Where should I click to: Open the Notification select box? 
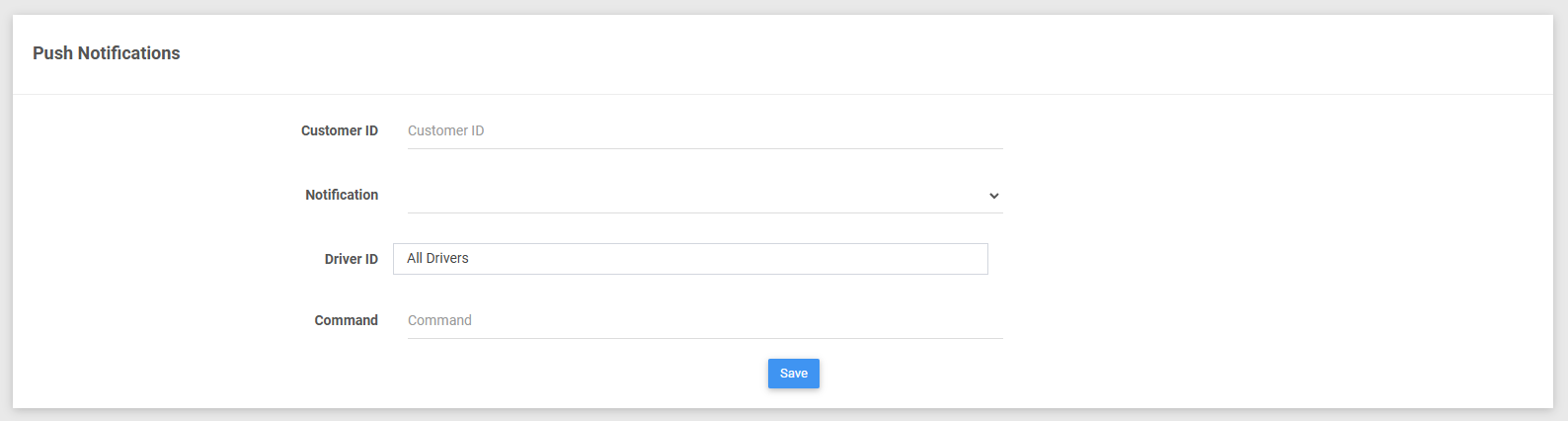click(x=705, y=196)
